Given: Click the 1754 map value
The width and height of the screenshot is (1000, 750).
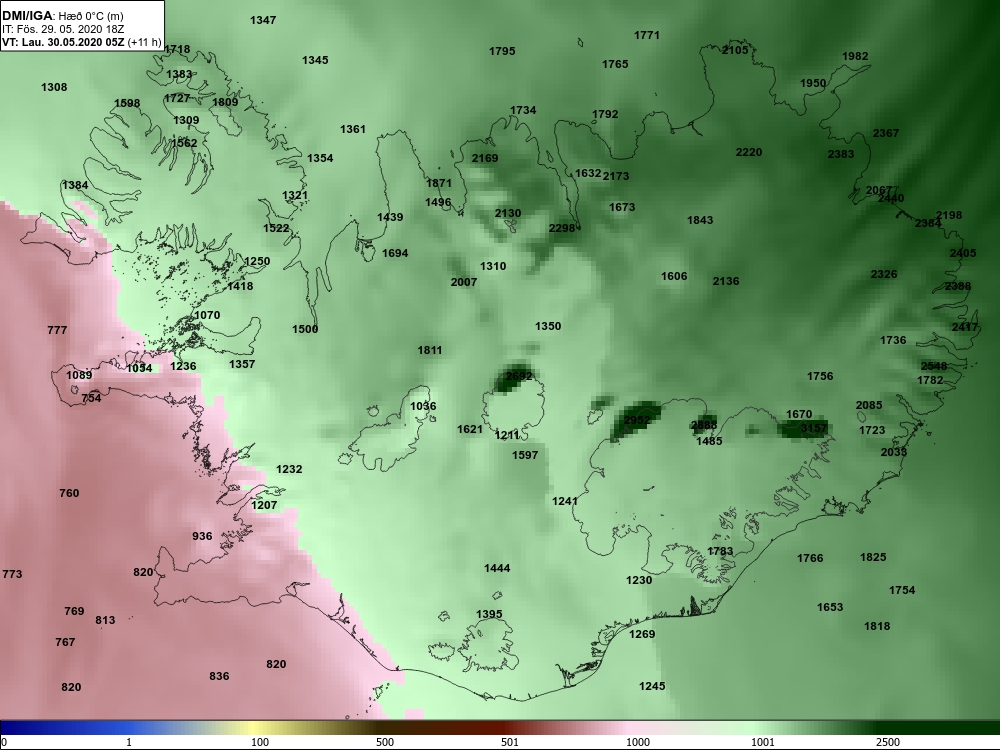Looking at the screenshot, I should 902,591.
